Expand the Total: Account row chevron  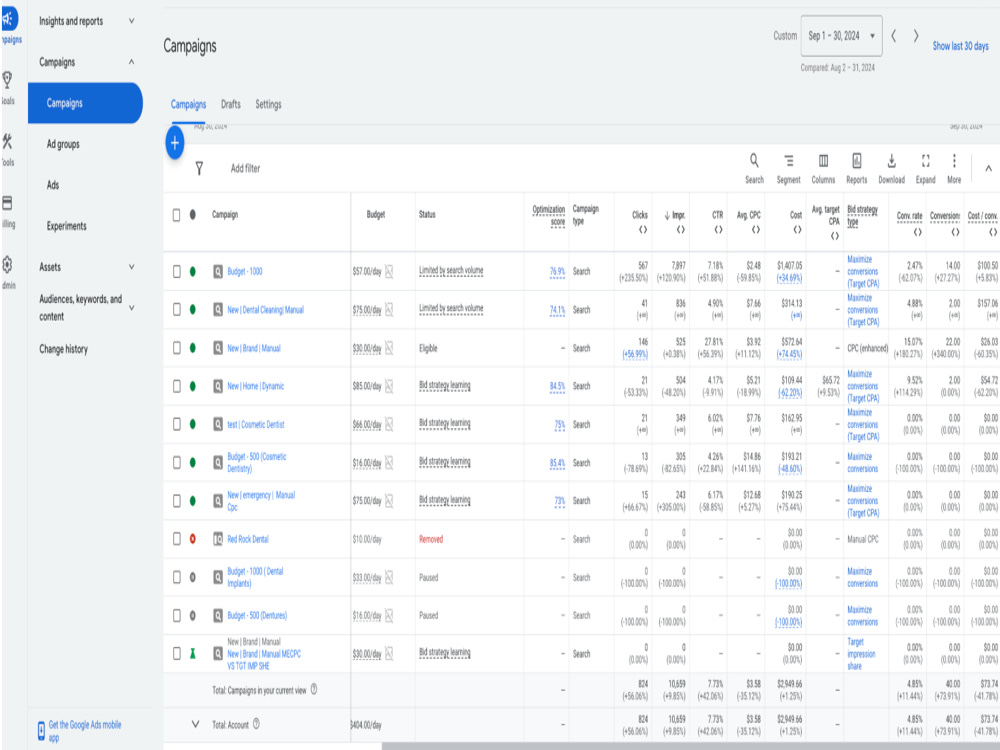click(x=195, y=724)
